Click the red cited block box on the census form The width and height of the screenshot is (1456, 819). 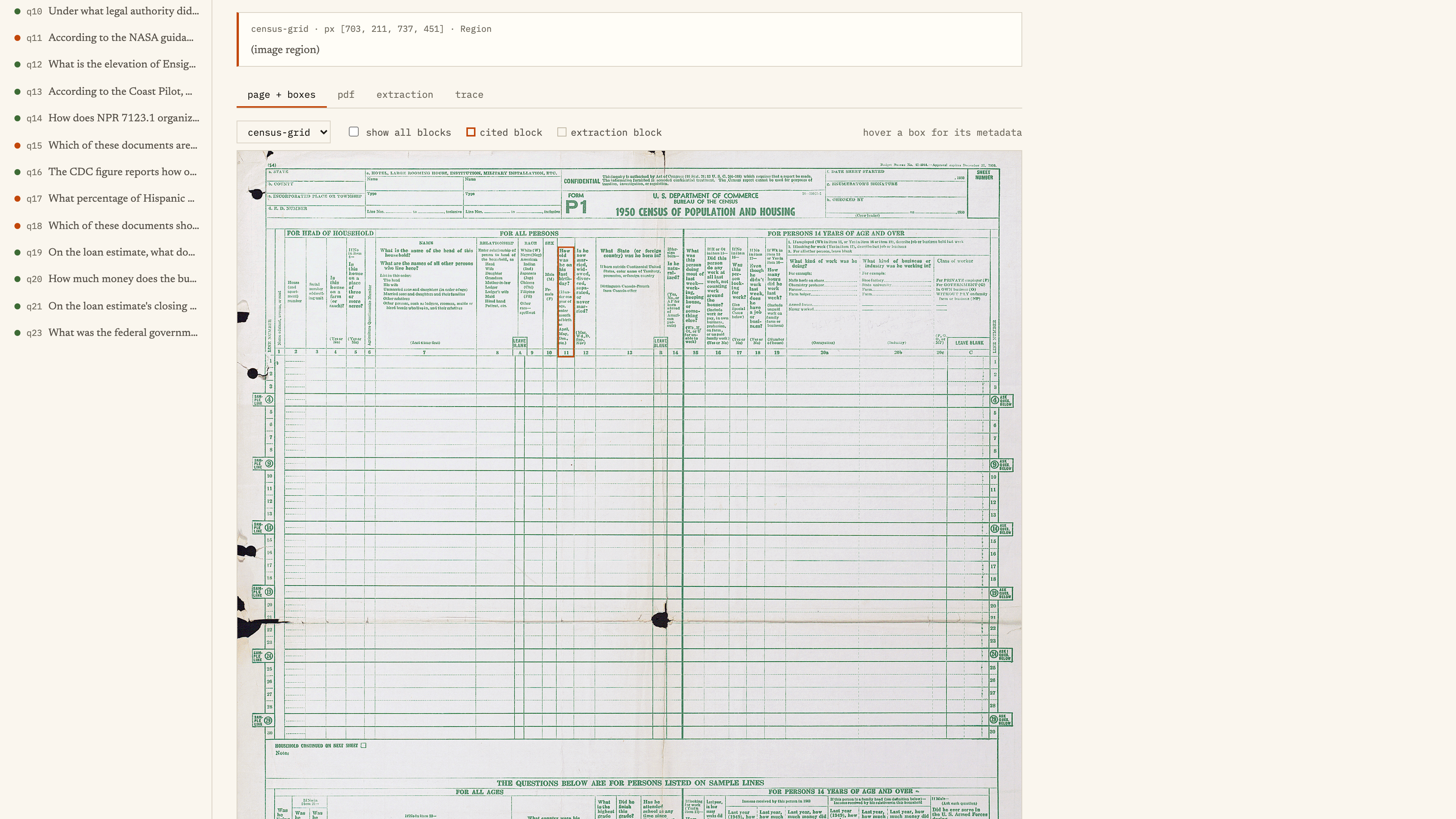[x=566, y=301]
